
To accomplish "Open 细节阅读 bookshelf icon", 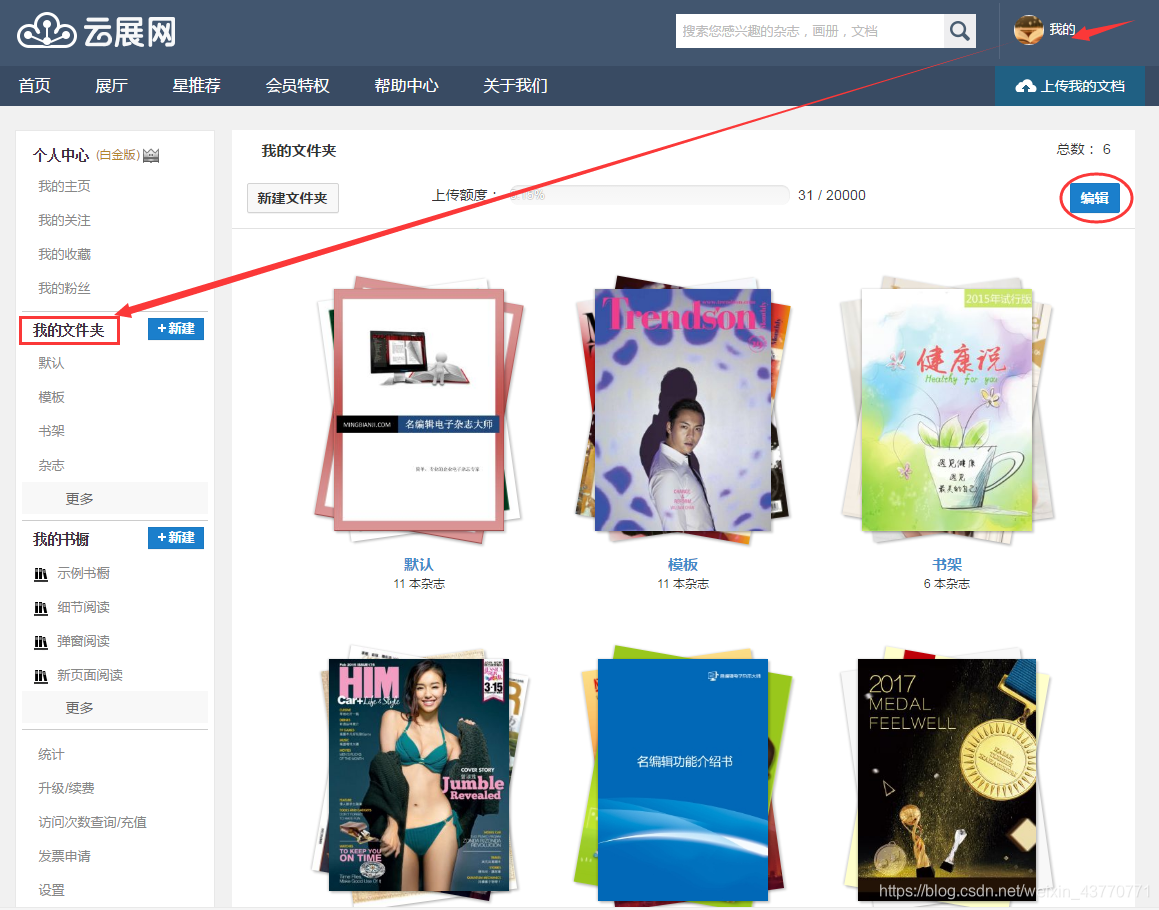I will 41,608.
